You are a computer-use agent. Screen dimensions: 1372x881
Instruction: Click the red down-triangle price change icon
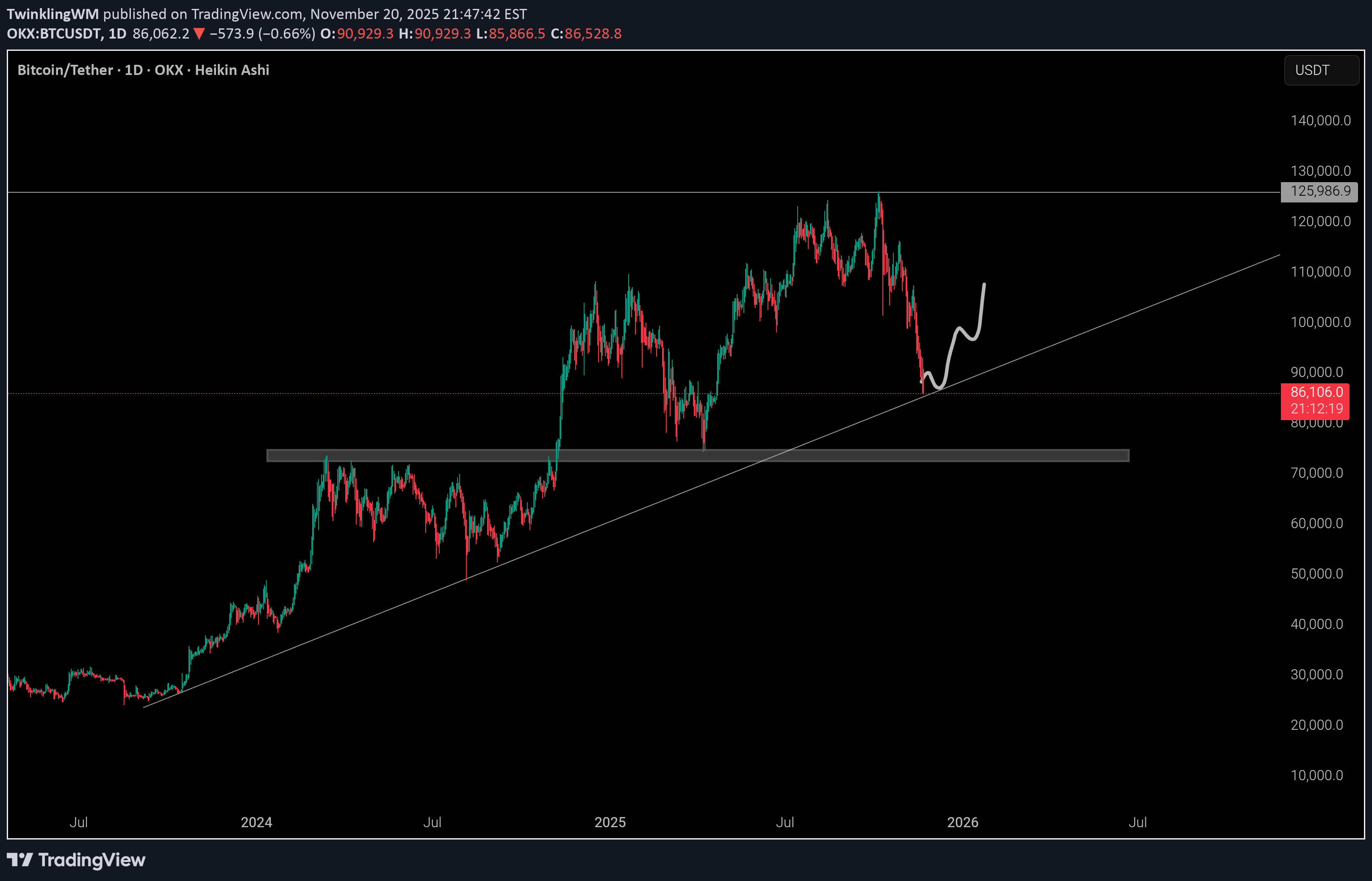199,34
